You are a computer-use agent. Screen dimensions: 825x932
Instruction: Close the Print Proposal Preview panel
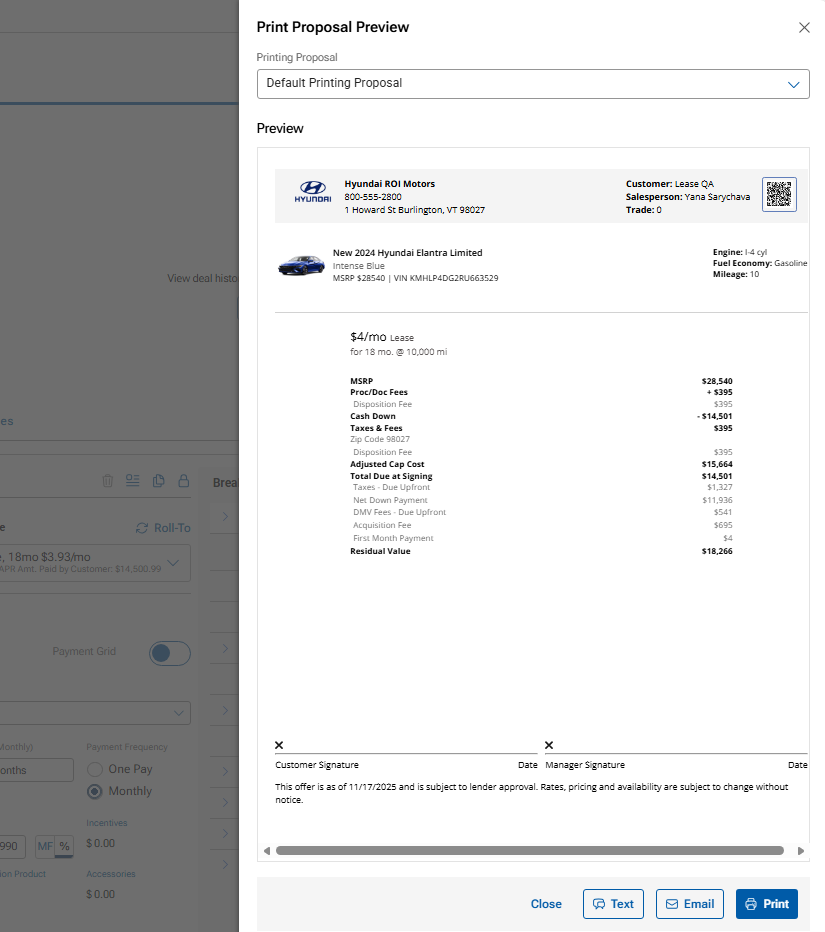tap(804, 28)
